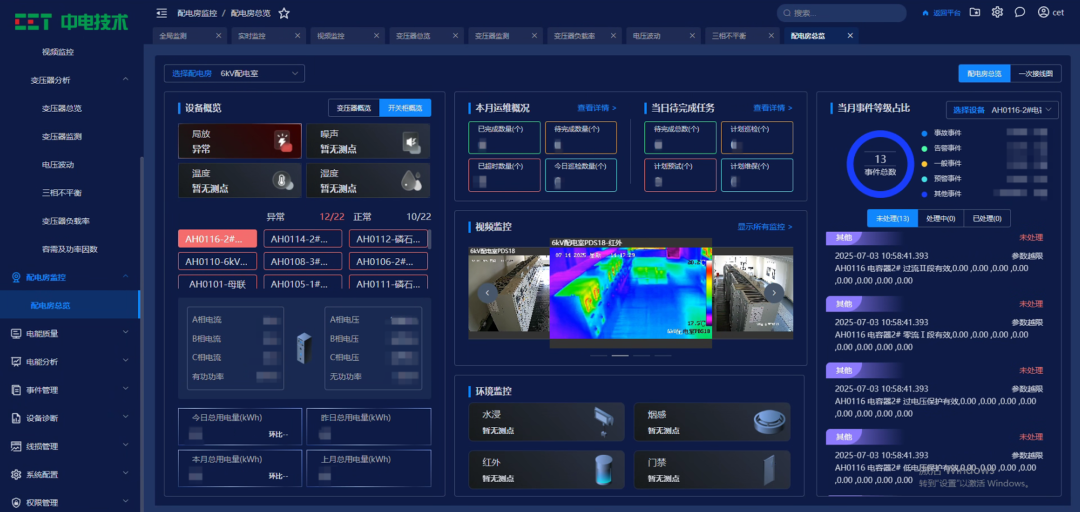Collapse the sidebar with the menu fold icon

(162, 13)
